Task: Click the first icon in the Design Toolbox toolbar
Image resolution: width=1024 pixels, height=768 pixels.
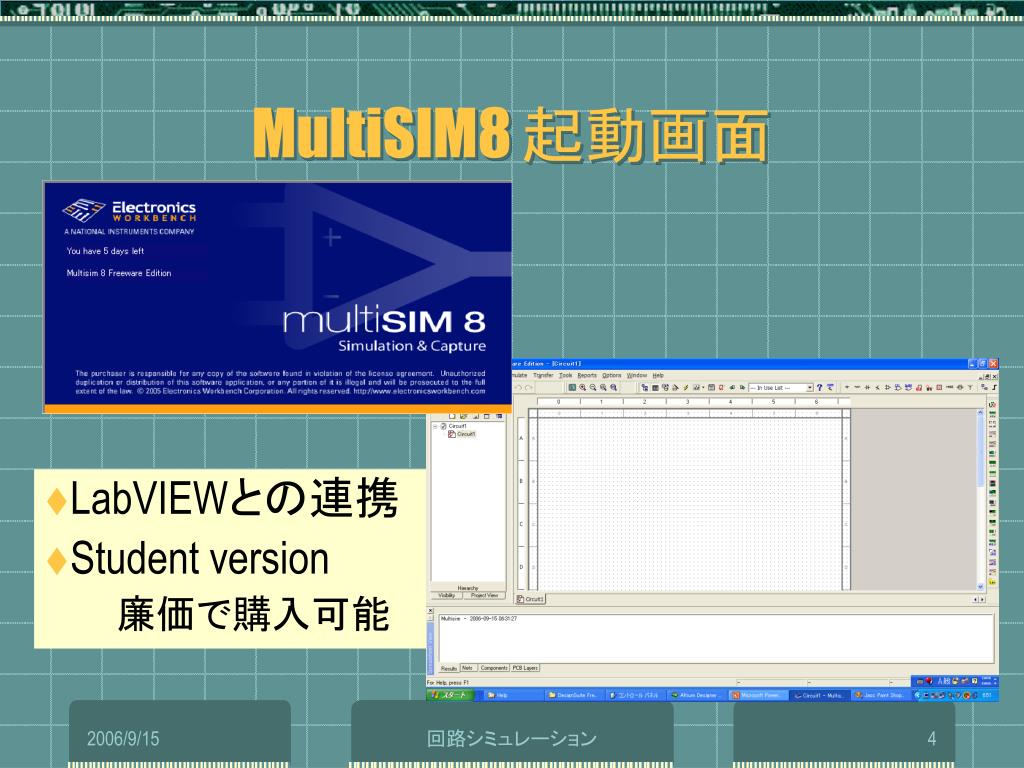Action: (x=452, y=417)
